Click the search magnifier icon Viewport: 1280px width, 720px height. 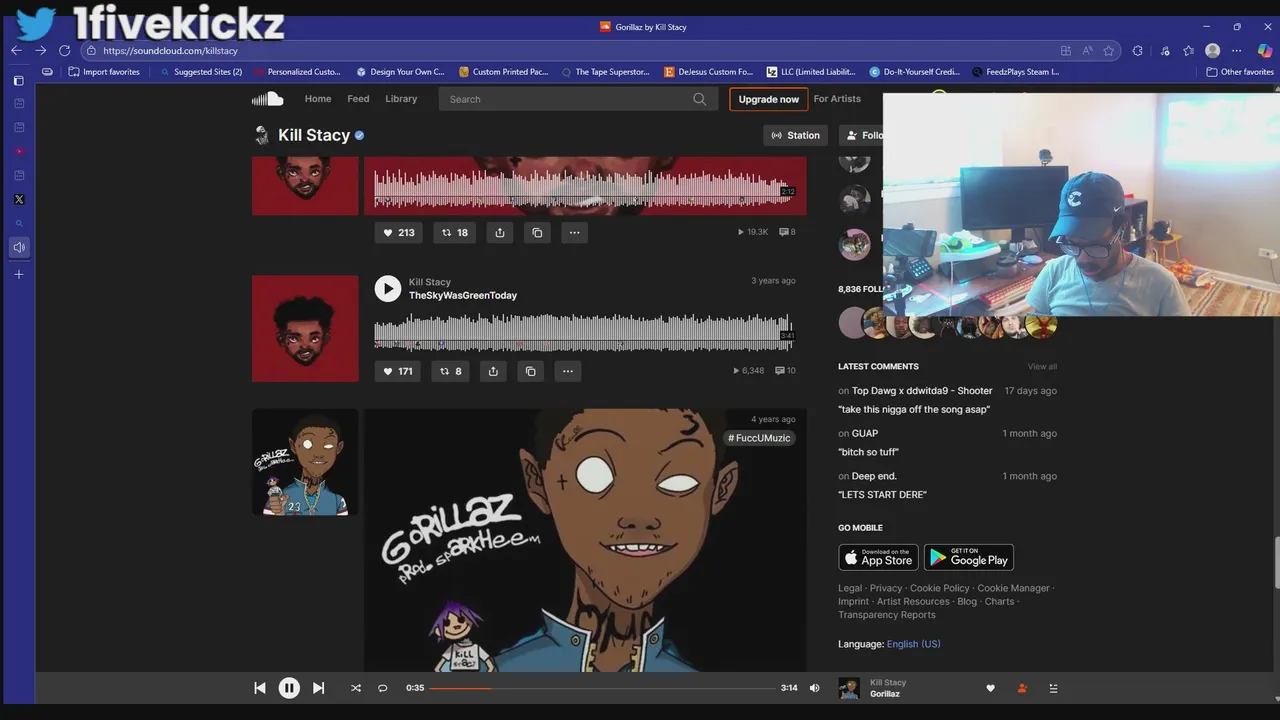pos(700,99)
